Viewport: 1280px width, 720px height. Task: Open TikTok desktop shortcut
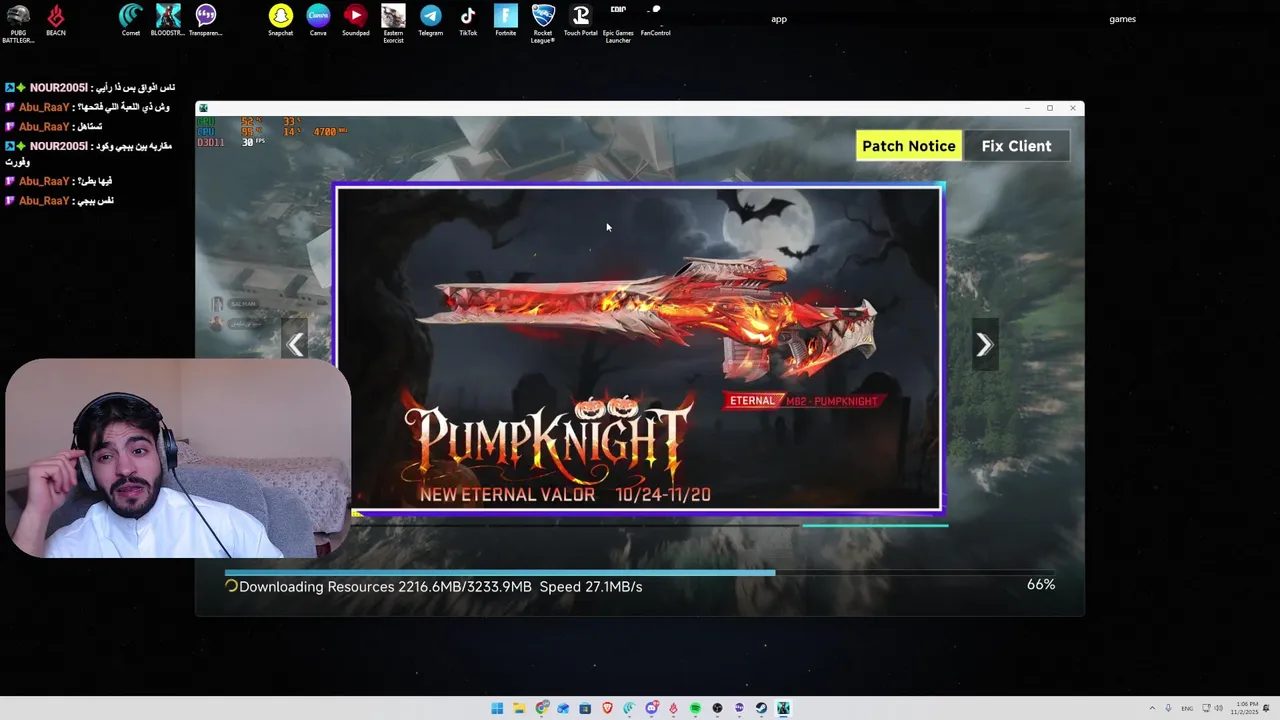(x=468, y=21)
